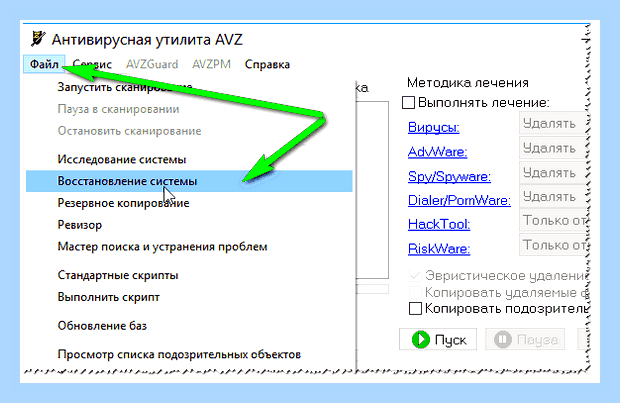Click the AVZ application icon in title bar
This screenshot has height=403, width=620.
(x=38, y=39)
